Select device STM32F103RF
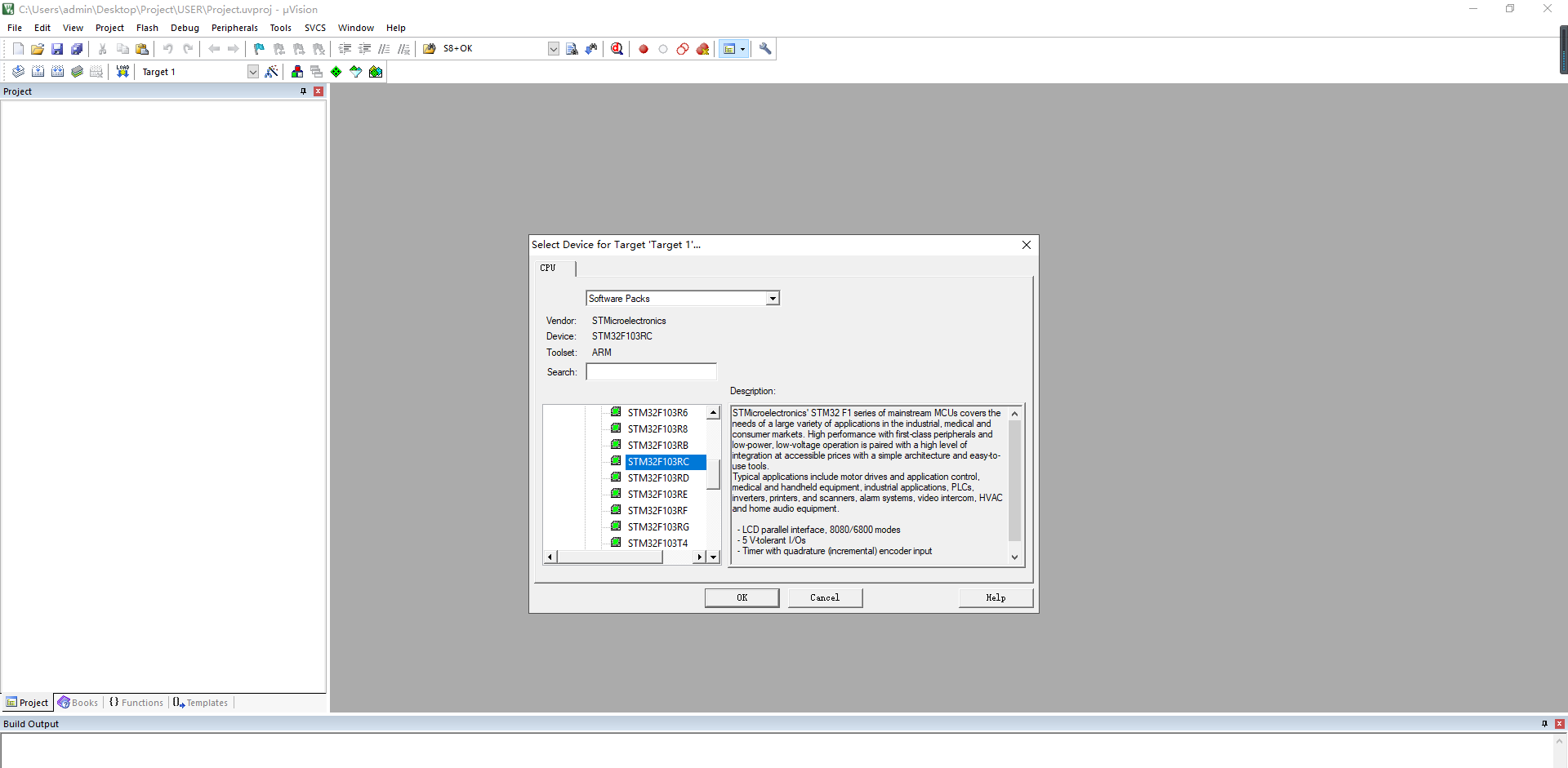The image size is (1568, 768). pyautogui.click(x=657, y=511)
